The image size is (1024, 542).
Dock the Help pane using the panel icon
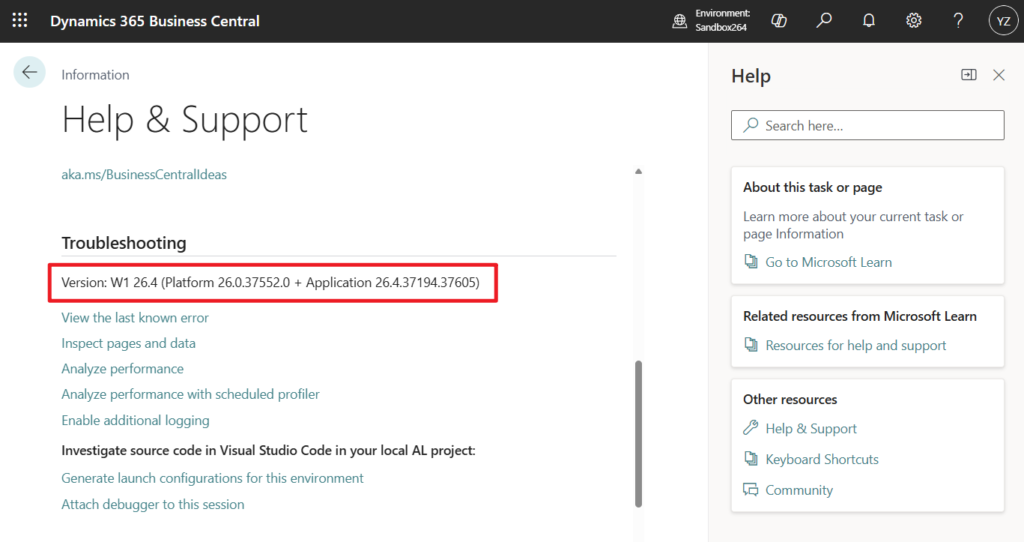click(x=968, y=75)
